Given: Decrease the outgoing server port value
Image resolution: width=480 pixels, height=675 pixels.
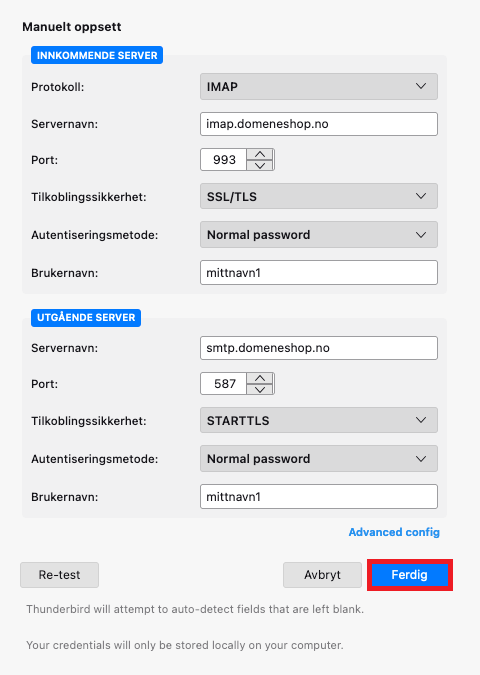Looking at the screenshot, I should point(260,389).
